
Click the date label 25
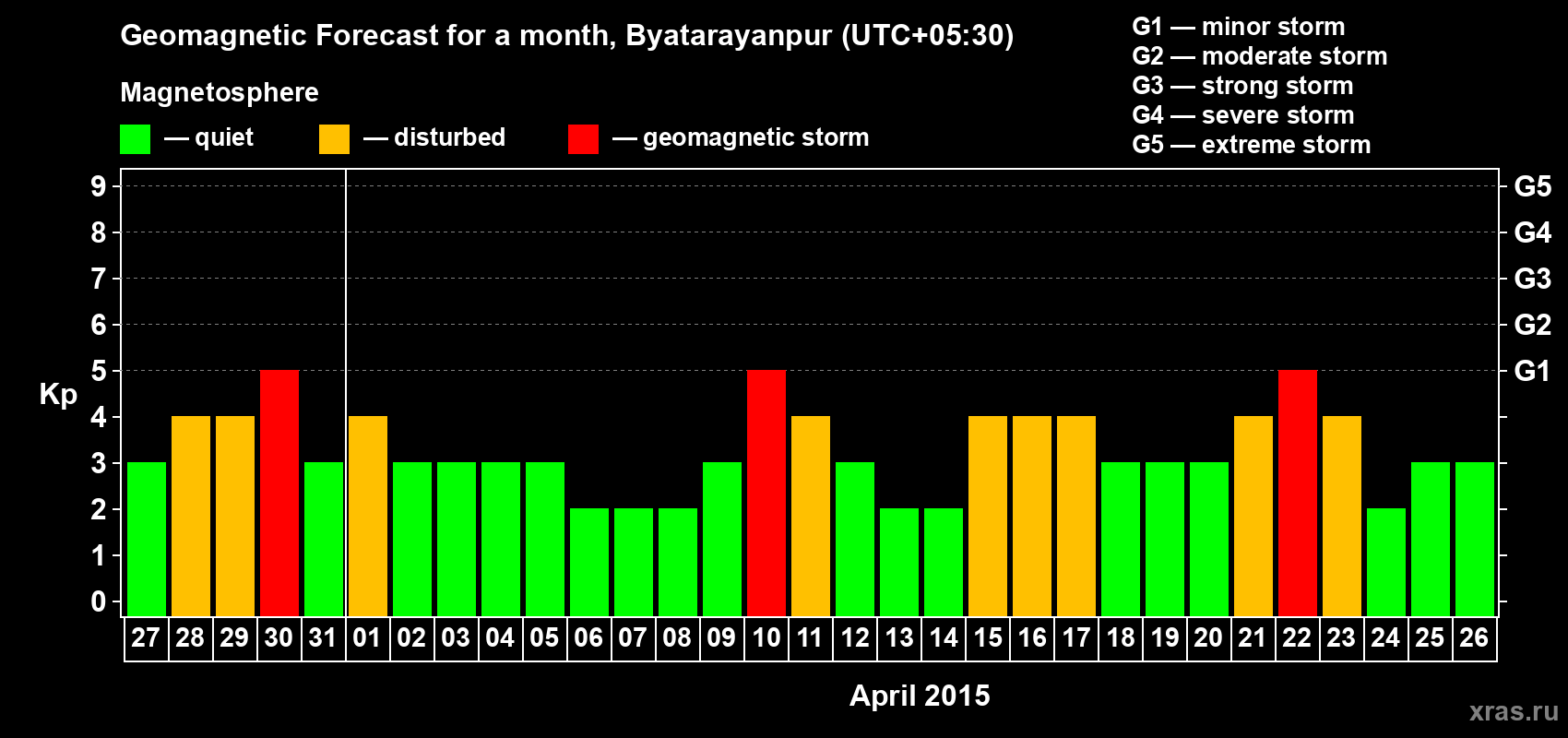1430,637
